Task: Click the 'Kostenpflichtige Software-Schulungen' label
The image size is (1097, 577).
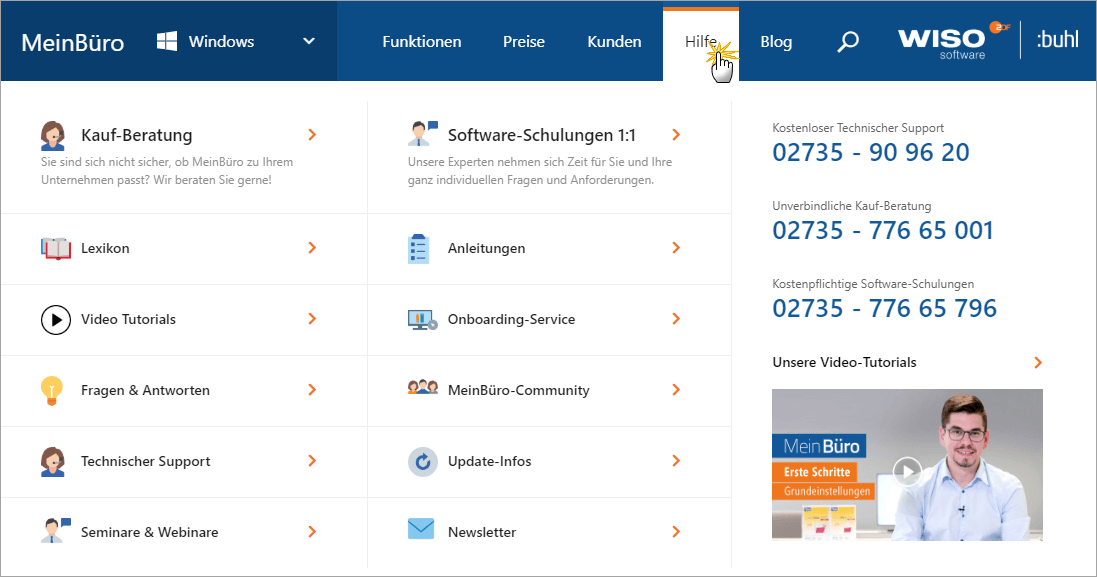Action: click(x=873, y=284)
